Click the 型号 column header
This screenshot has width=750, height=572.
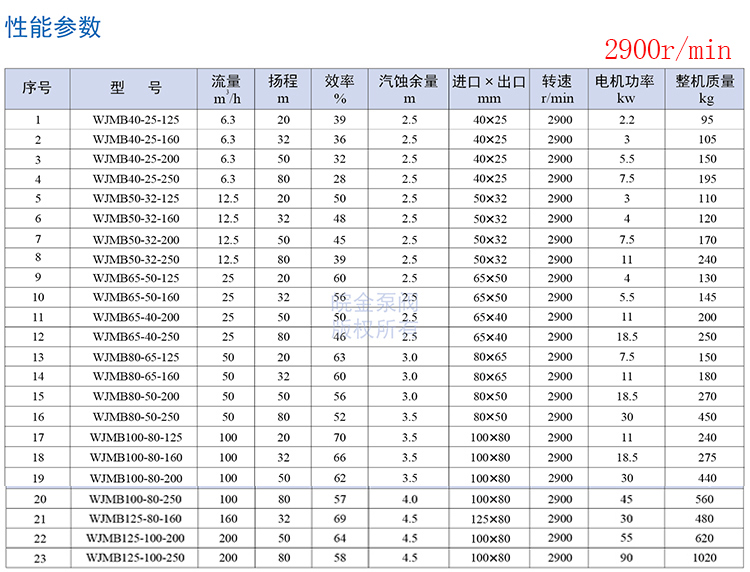coord(136,89)
